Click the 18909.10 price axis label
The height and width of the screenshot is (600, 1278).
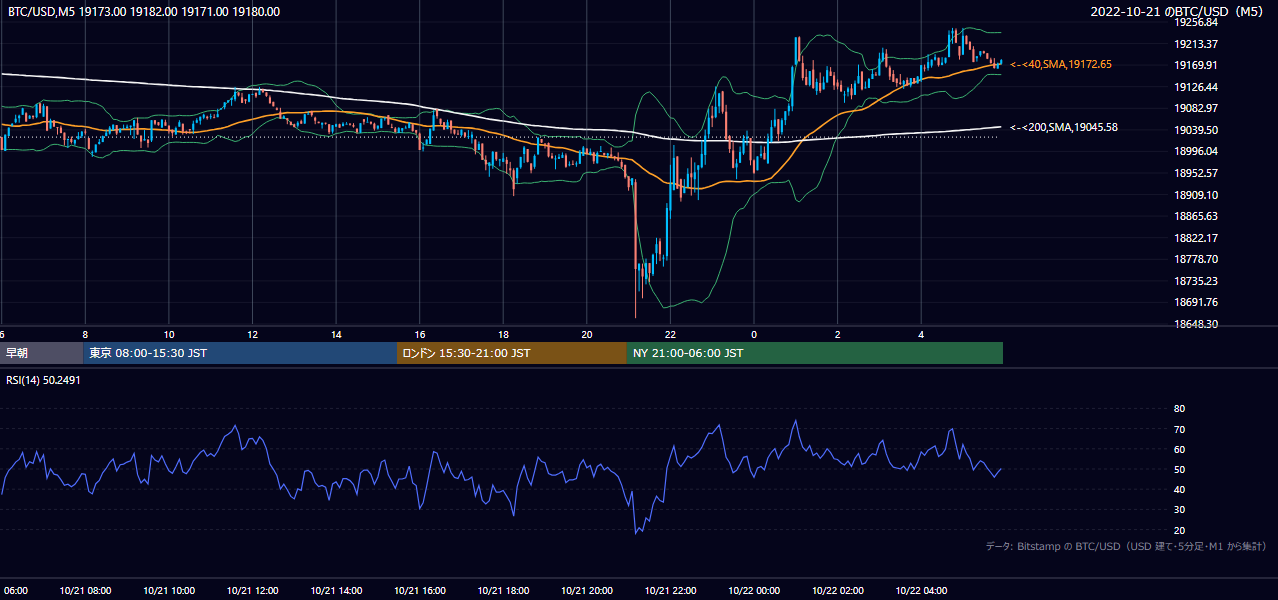(x=1195, y=195)
